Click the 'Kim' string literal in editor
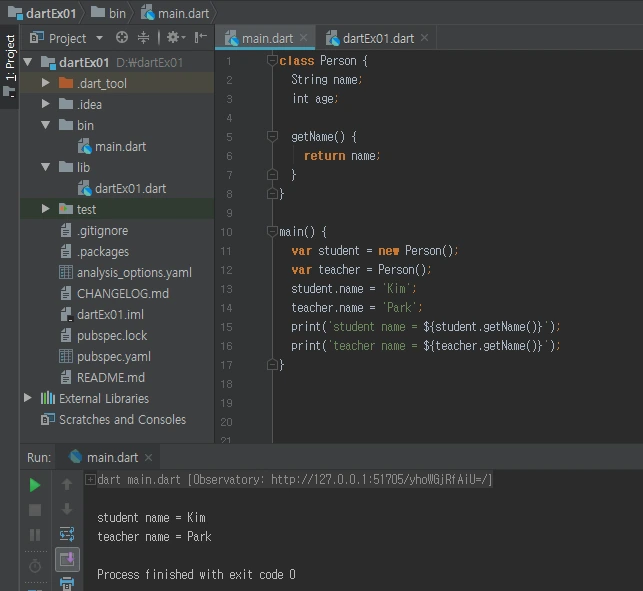This screenshot has height=591, width=643. 396,289
